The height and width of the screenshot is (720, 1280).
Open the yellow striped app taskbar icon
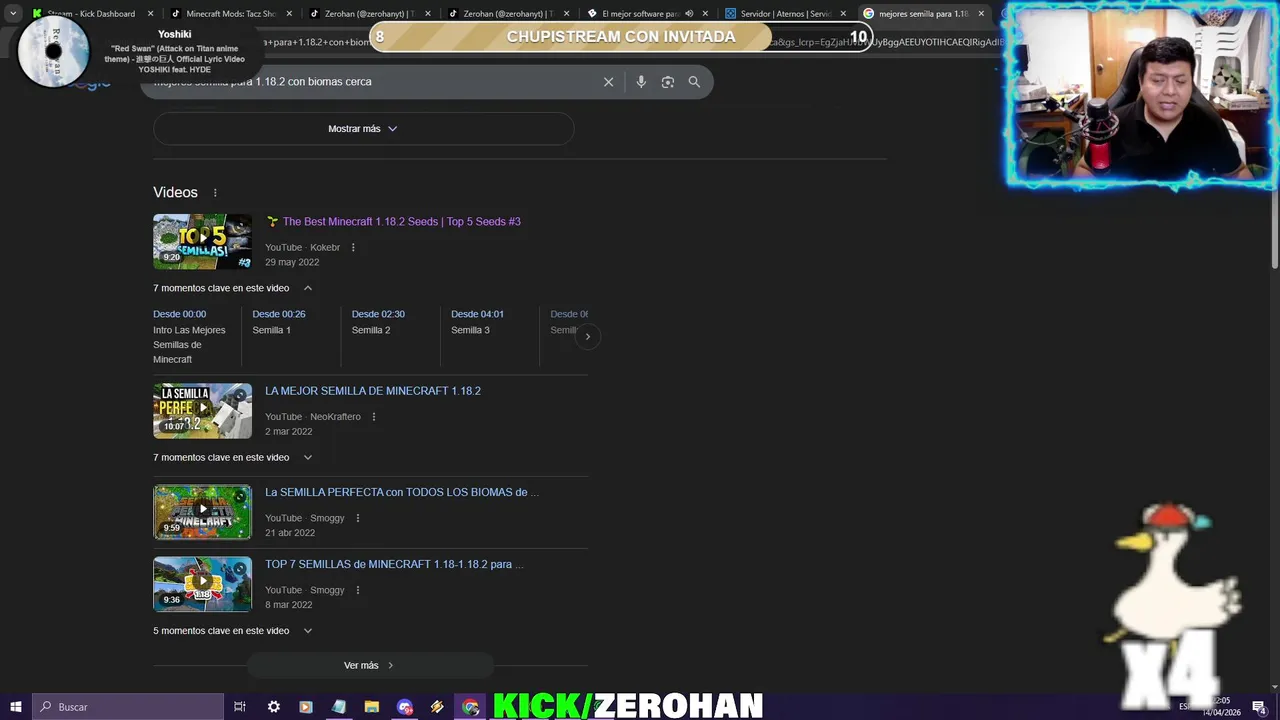437,707
